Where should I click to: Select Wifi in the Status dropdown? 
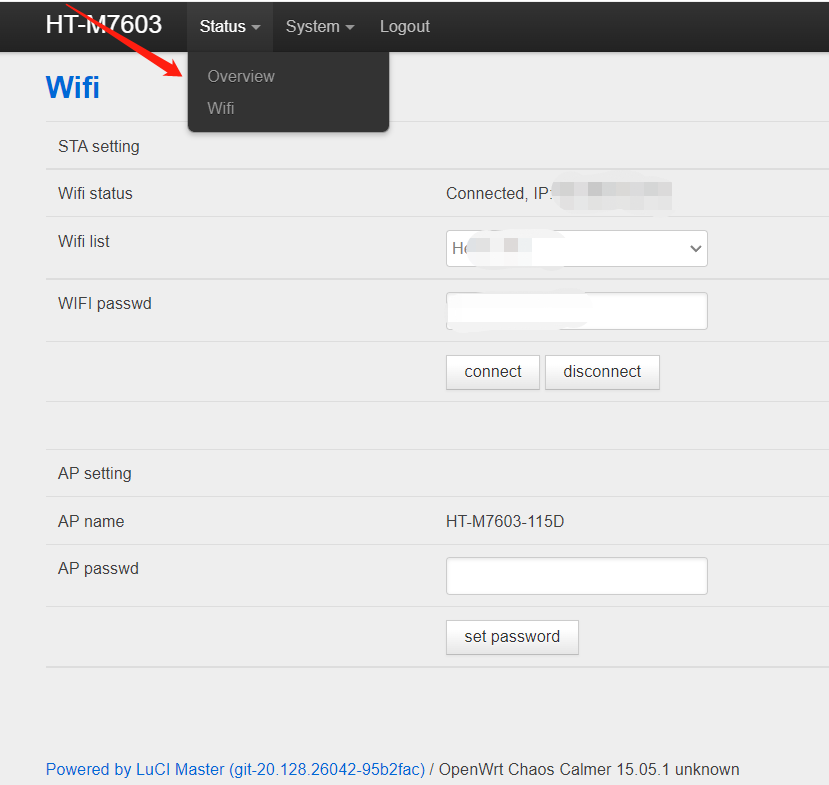[221, 108]
